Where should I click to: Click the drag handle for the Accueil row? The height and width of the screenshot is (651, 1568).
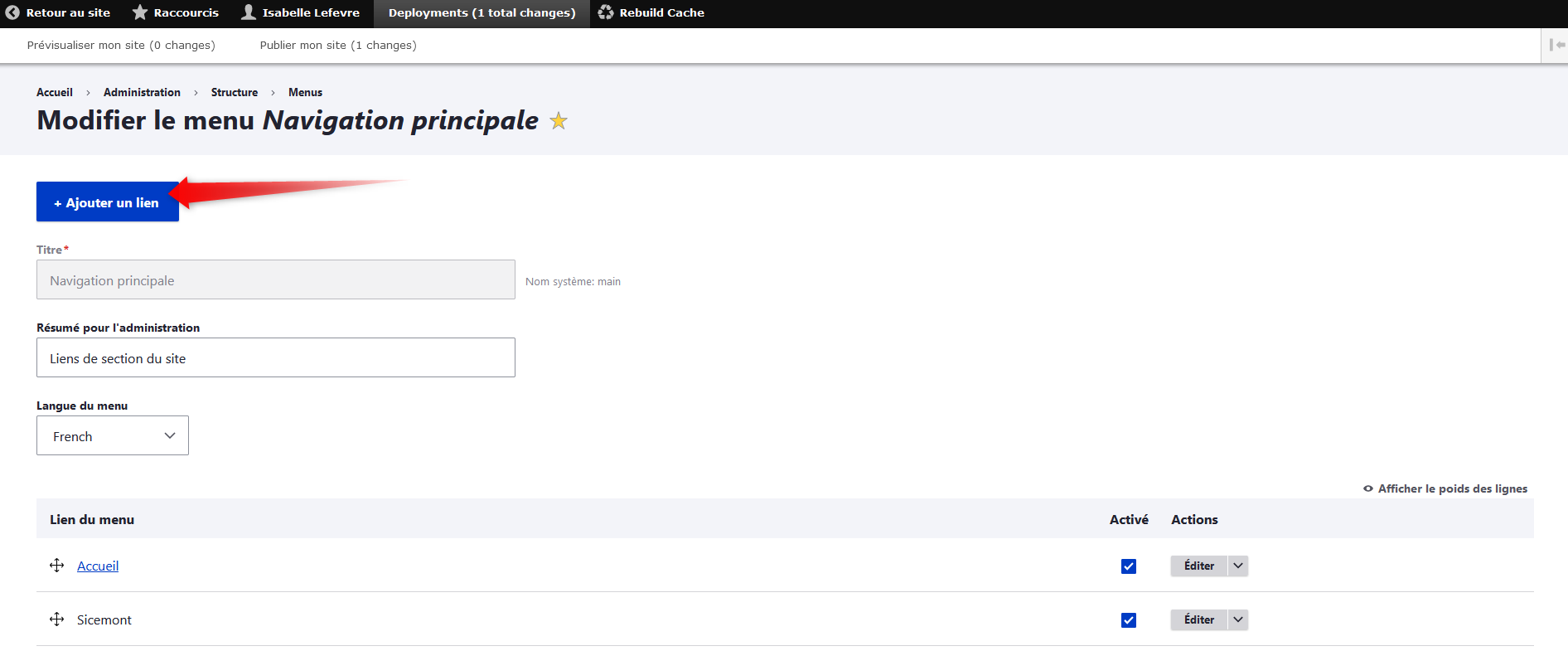[57, 566]
